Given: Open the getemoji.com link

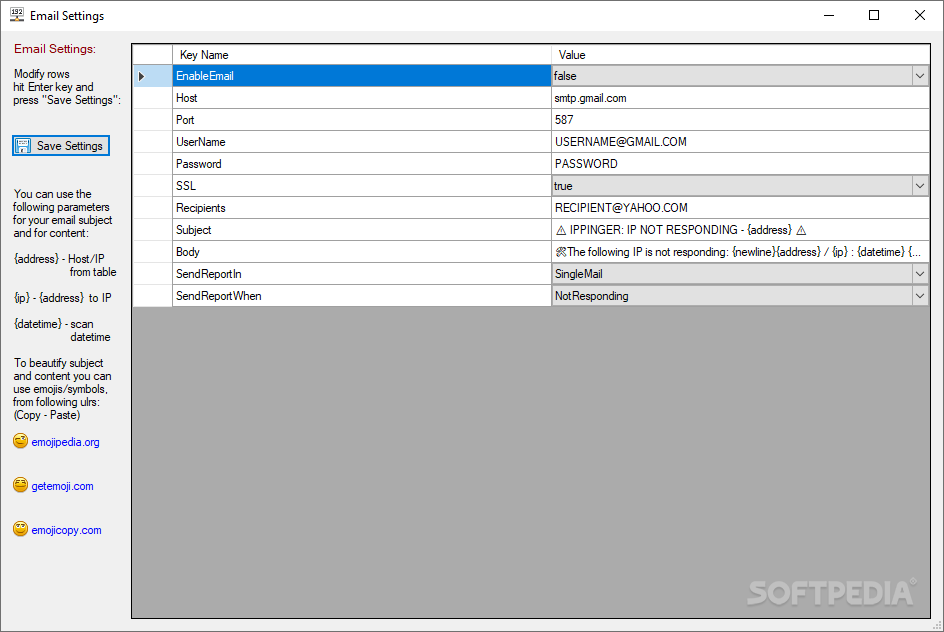Looking at the screenshot, I should tap(62, 486).
